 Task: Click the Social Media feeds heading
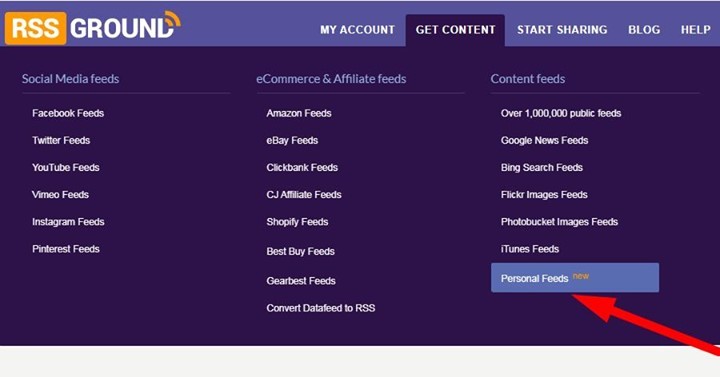[71, 79]
